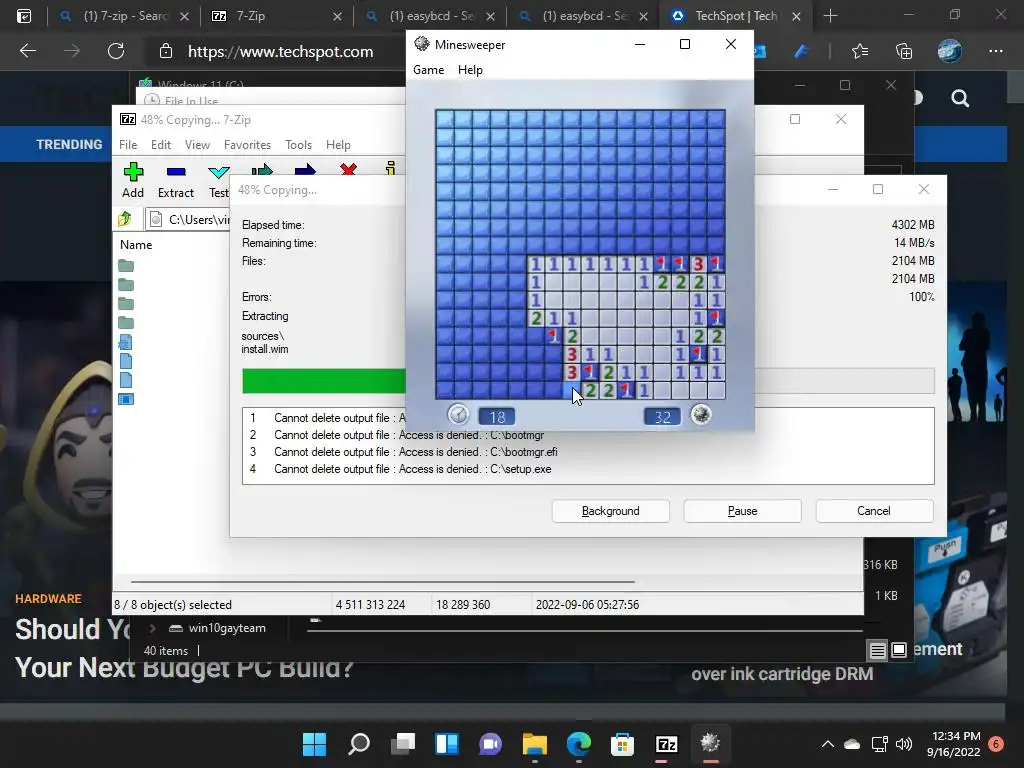Click the OneDrive cloud tray icon
Viewport: 1024px width, 768px height.
(x=852, y=744)
